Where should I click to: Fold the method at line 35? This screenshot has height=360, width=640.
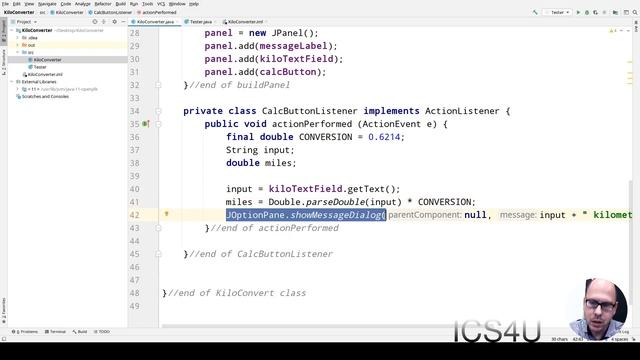[x=158, y=124]
